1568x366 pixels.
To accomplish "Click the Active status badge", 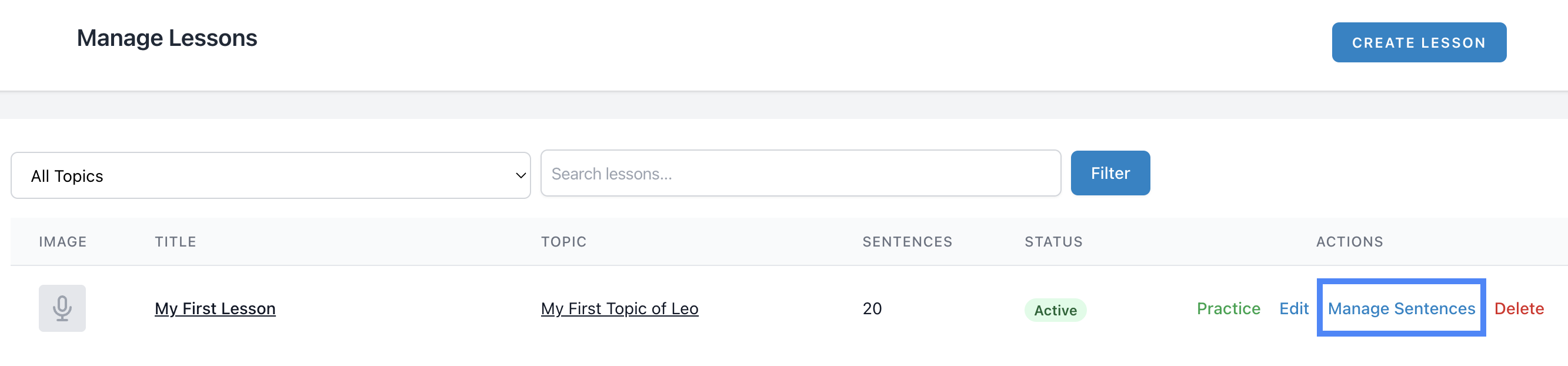I will [x=1055, y=311].
